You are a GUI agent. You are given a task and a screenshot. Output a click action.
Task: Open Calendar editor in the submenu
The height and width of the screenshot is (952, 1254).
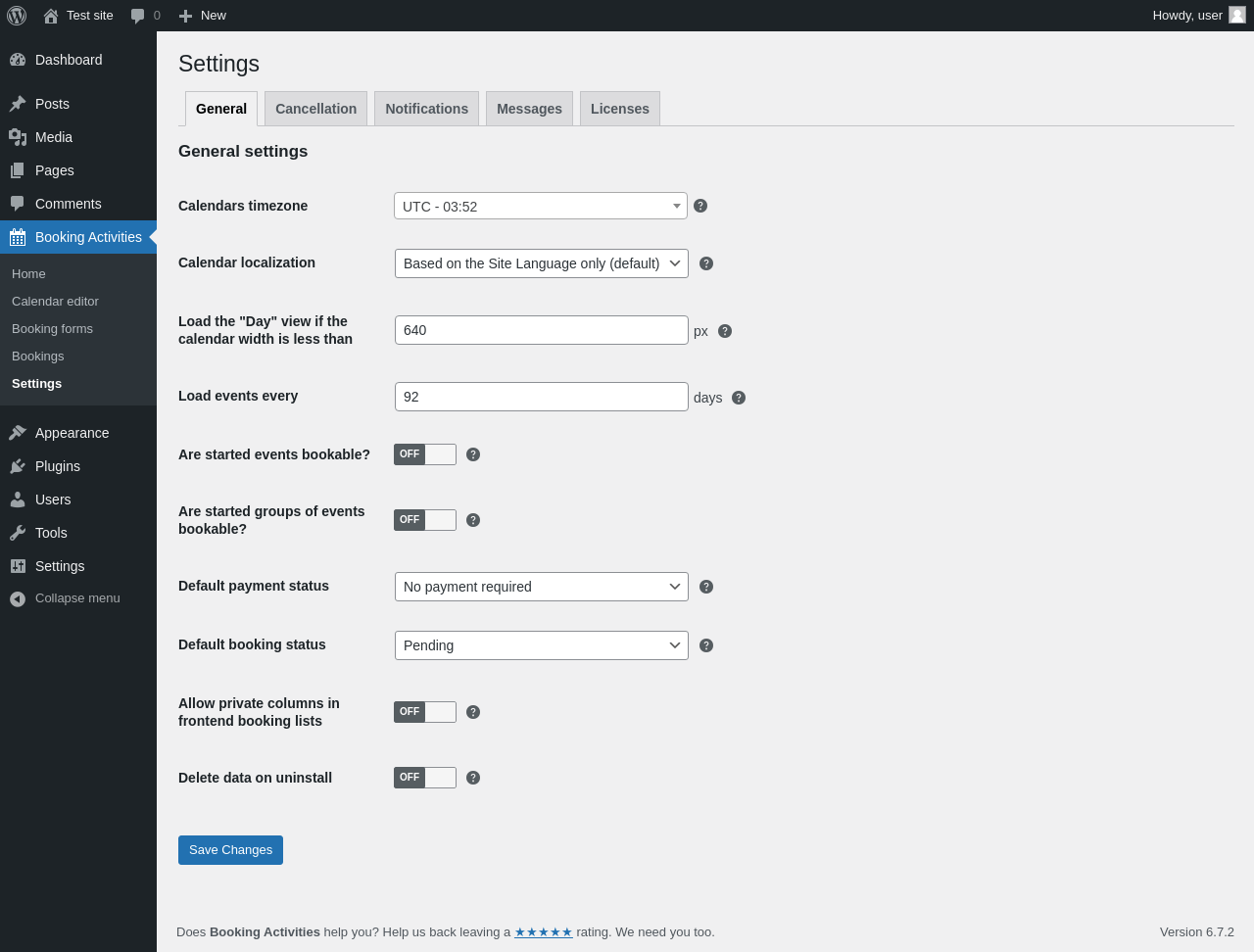pos(55,302)
